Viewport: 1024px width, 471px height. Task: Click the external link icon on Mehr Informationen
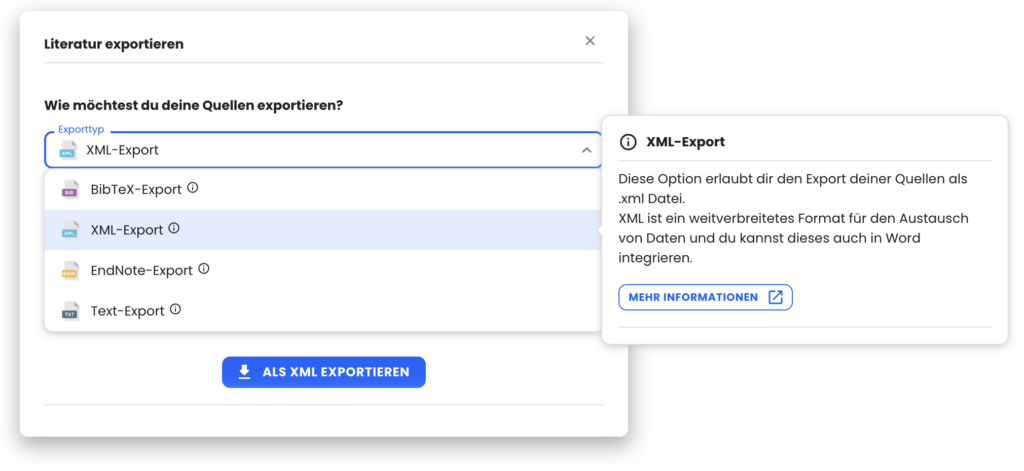(x=775, y=297)
